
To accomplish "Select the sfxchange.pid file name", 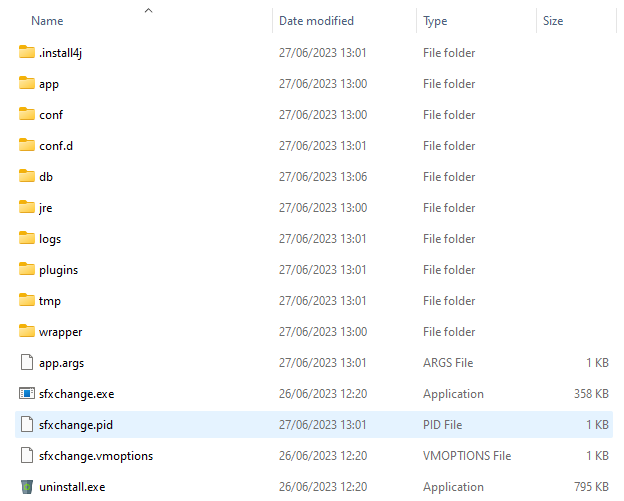I will 76,425.
